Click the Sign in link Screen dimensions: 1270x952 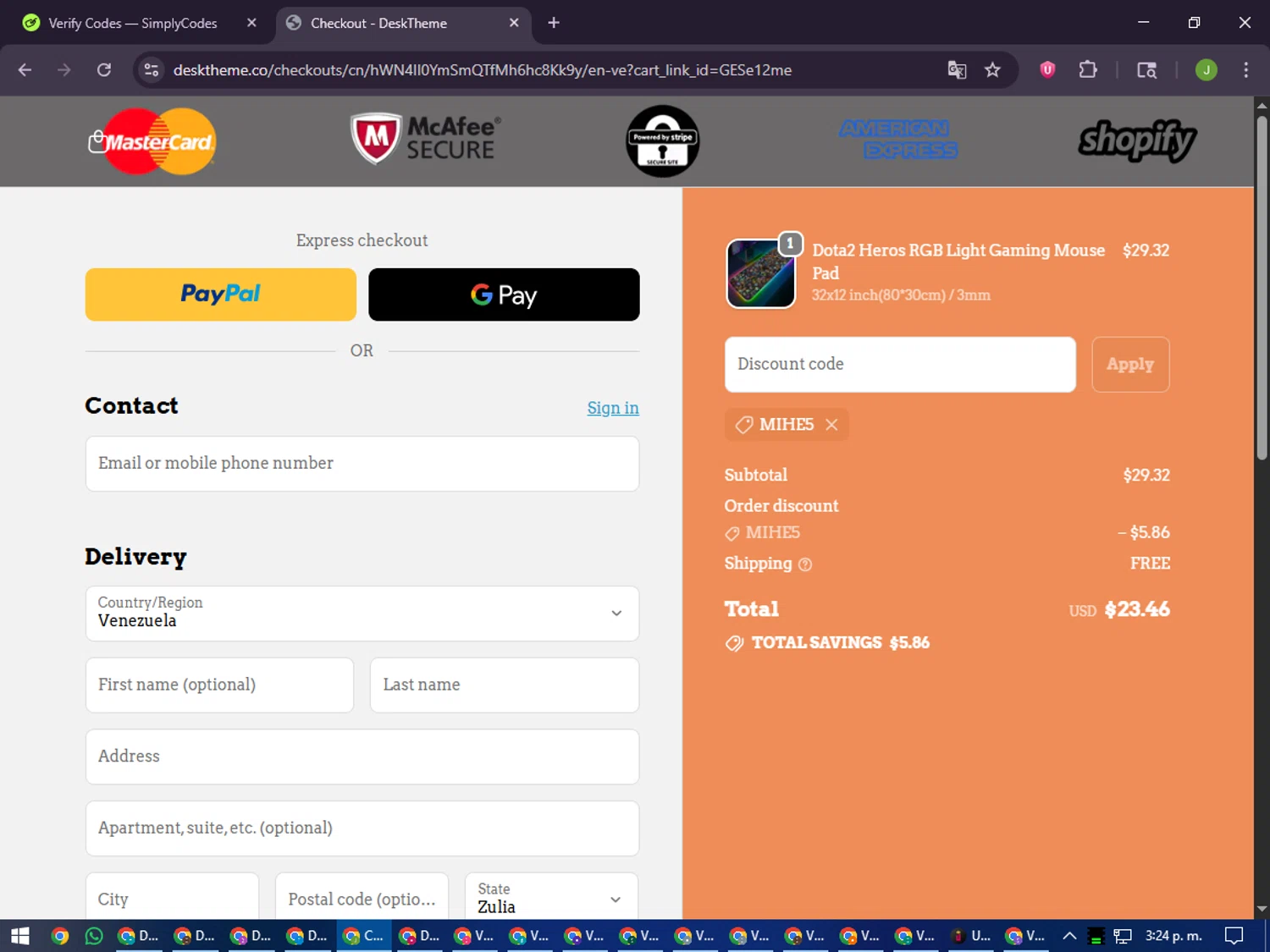(613, 408)
